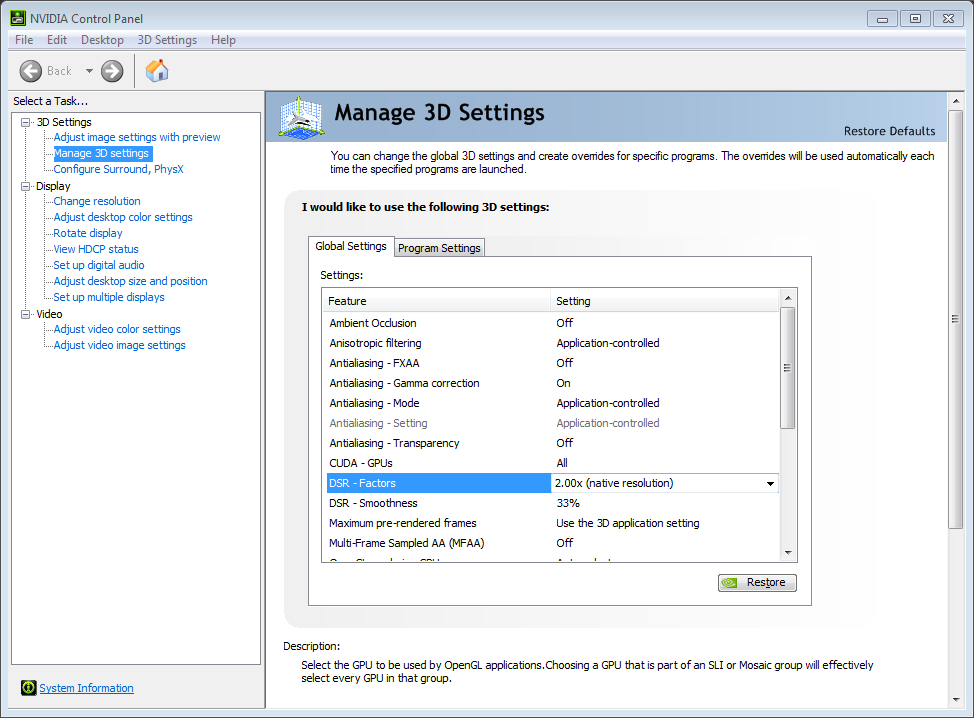
Task: Switch to the Program Settings tab
Action: click(439, 248)
